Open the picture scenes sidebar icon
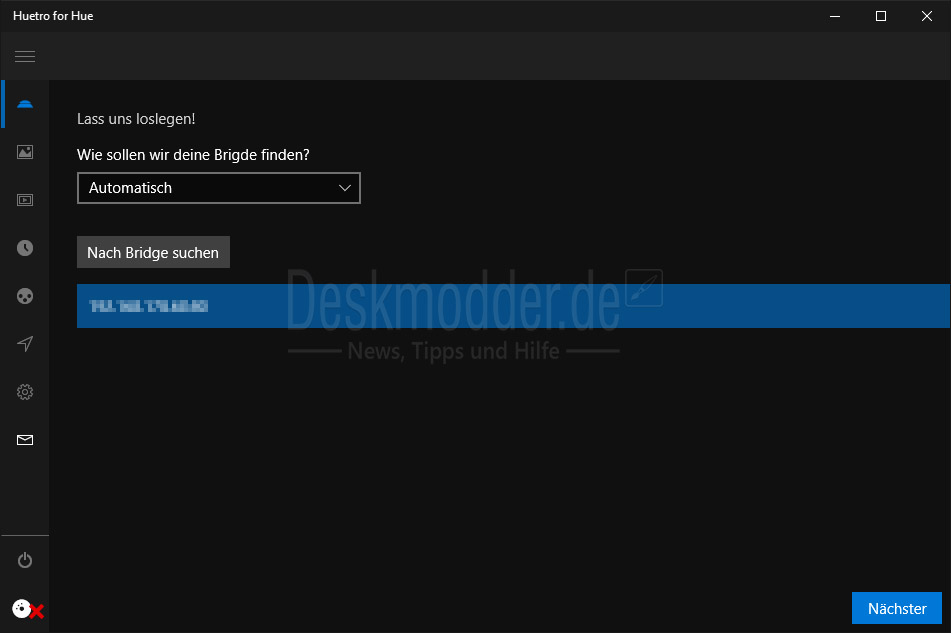This screenshot has height=633, width=951. click(x=25, y=152)
